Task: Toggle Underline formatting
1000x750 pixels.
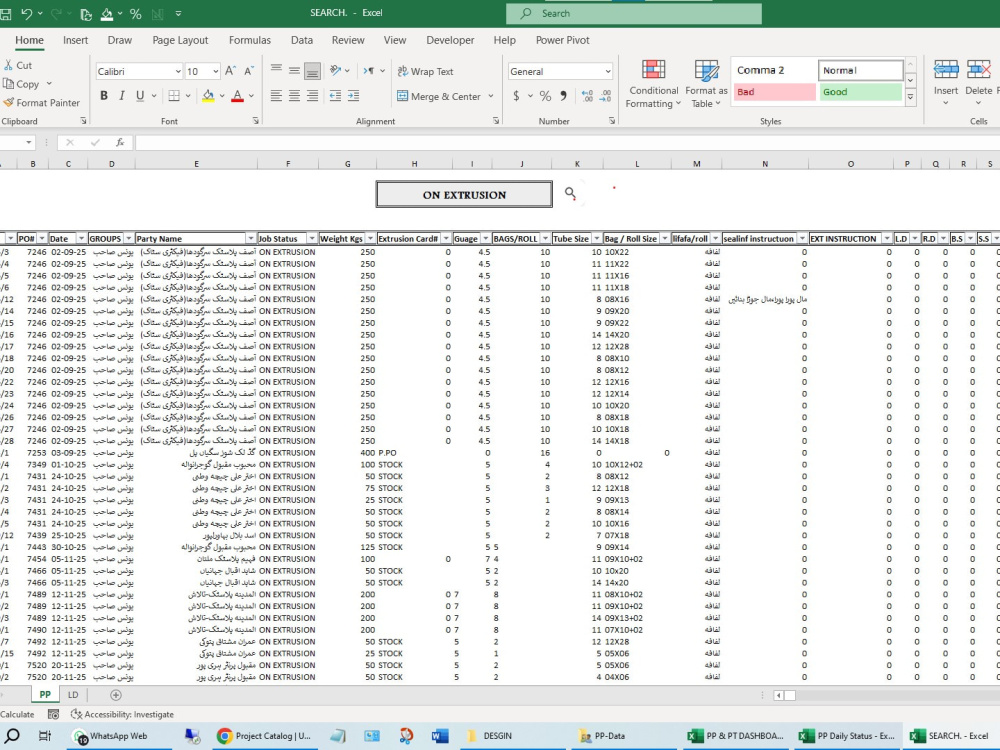Action: (x=140, y=96)
